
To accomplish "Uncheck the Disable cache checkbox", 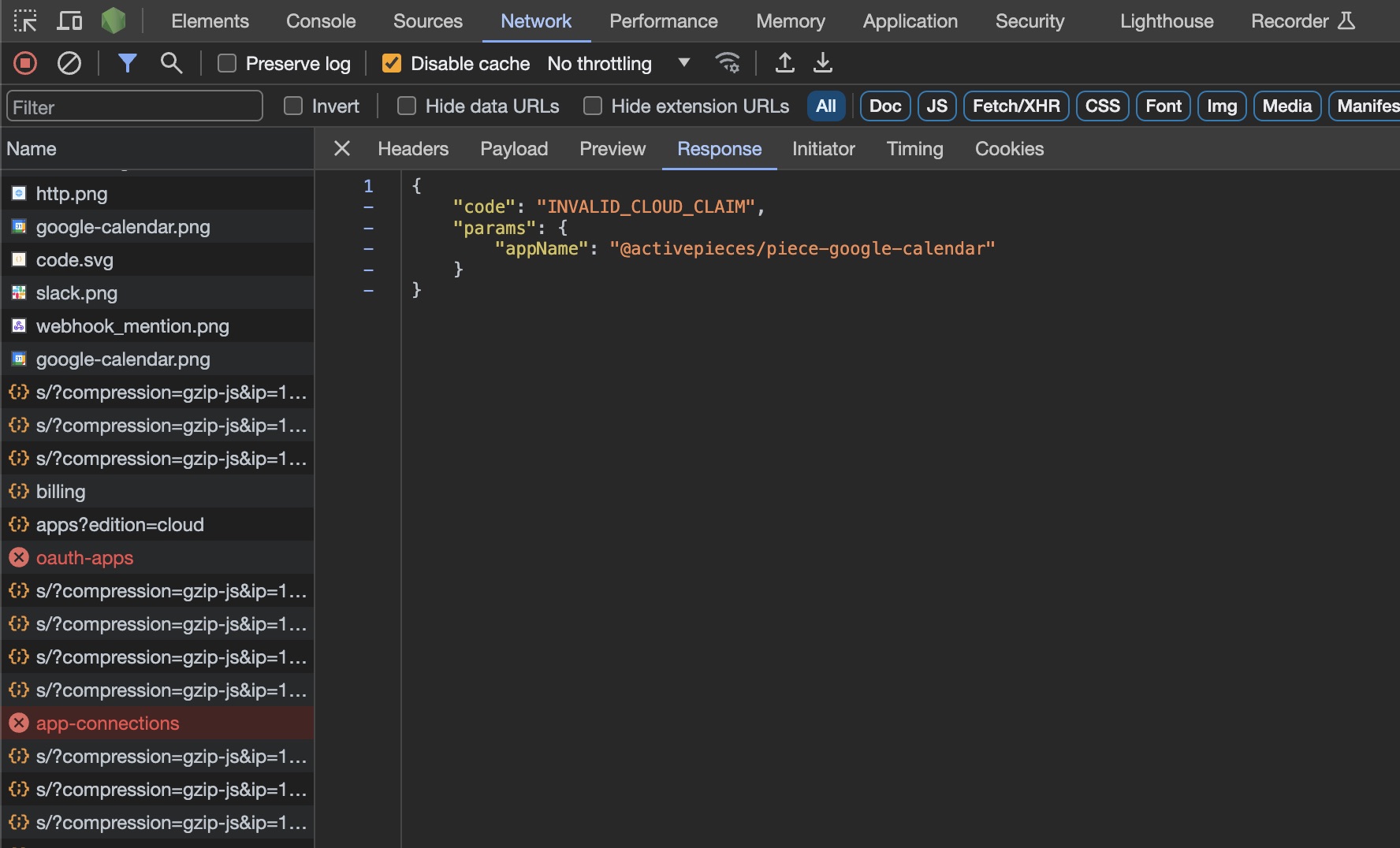I will tap(392, 64).
